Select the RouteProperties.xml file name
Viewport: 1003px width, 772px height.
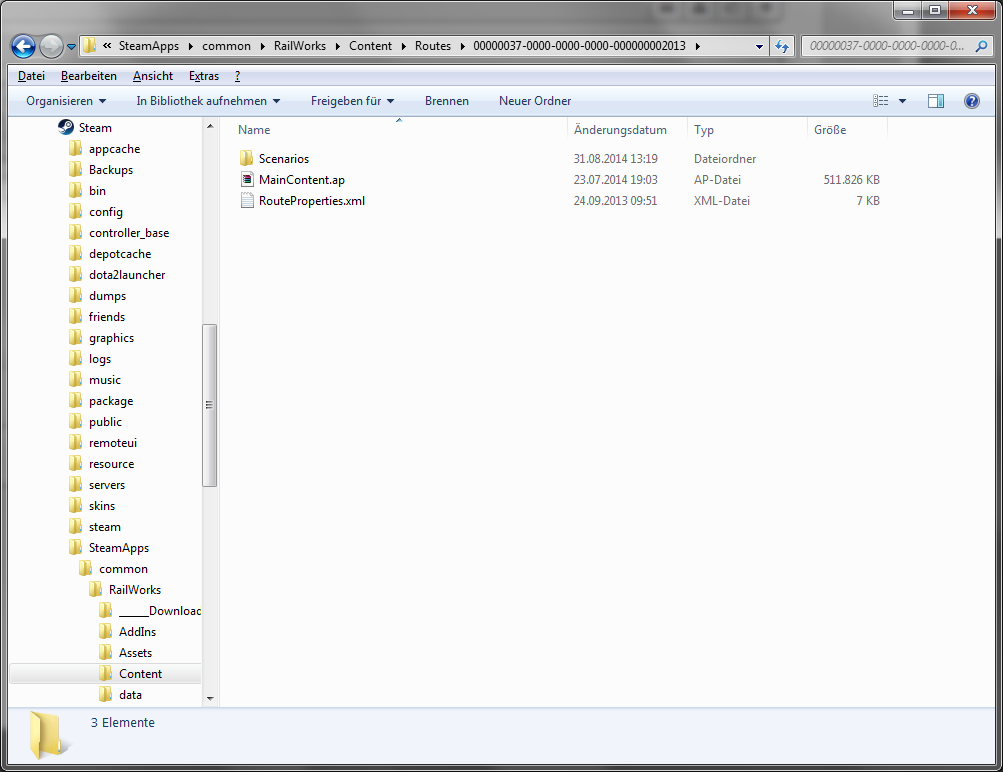312,201
